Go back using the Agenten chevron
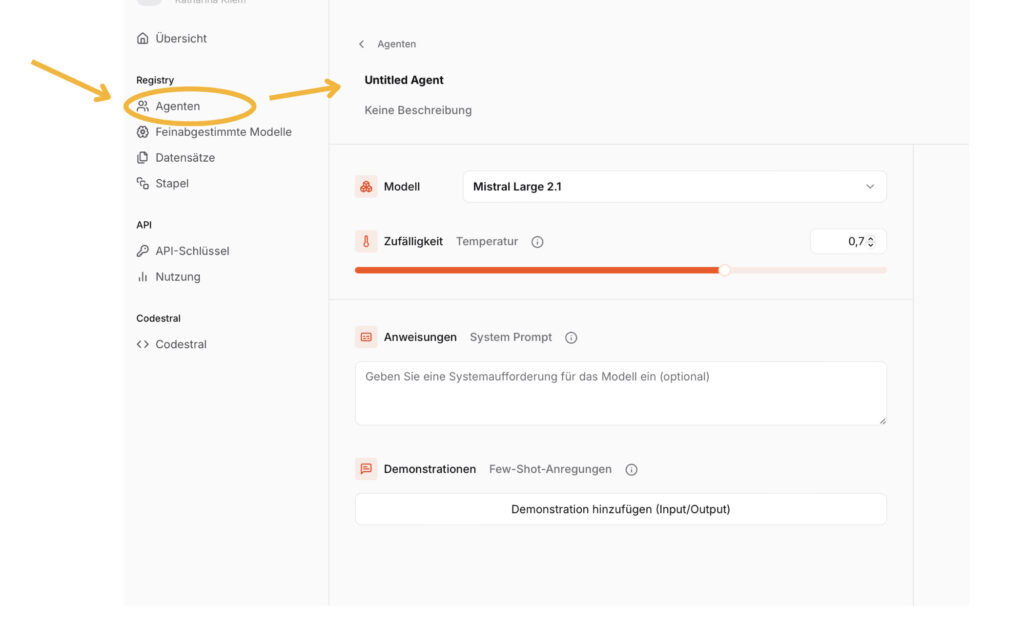Viewport: 1024px width, 632px height. [362, 45]
